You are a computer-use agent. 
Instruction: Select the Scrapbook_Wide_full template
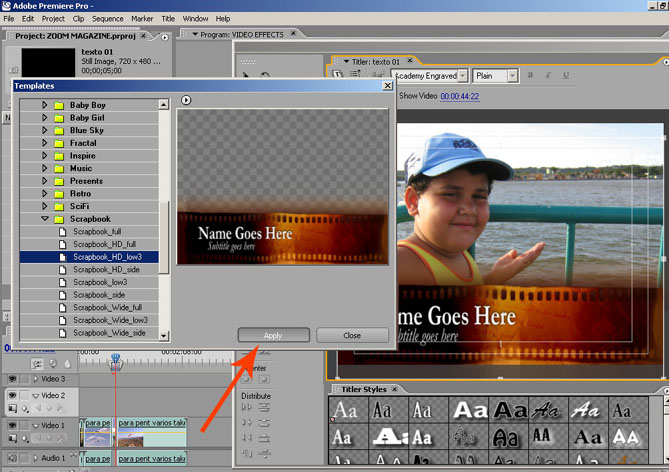pyautogui.click(x=108, y=308)
